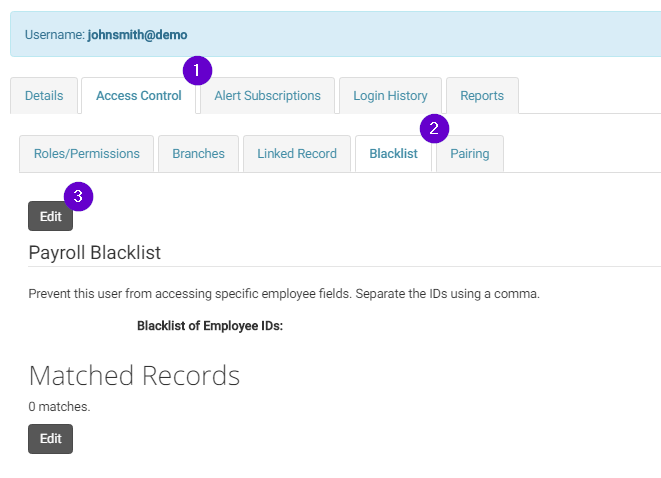Click Edit above Payroll Blacklist
661x478 pixels.
coord(51,216)
